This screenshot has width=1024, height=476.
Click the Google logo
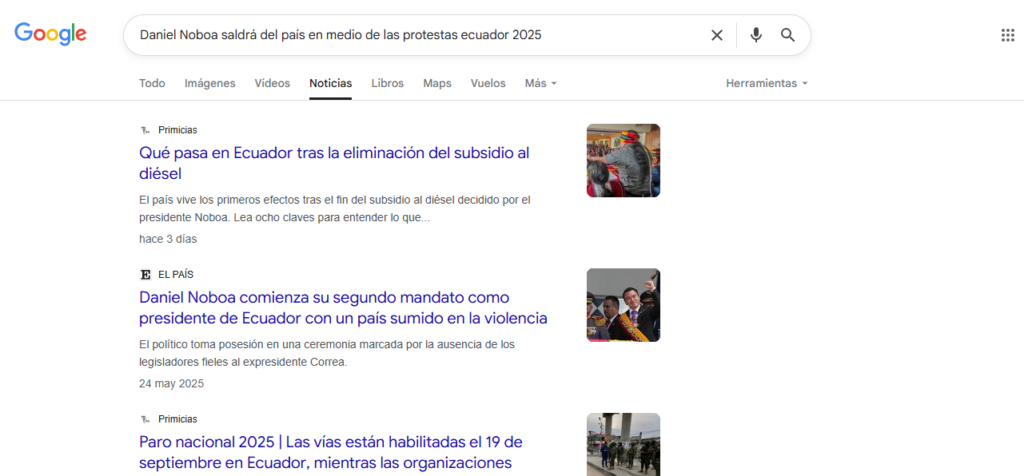pyautogui.click(x=50, y=34)
